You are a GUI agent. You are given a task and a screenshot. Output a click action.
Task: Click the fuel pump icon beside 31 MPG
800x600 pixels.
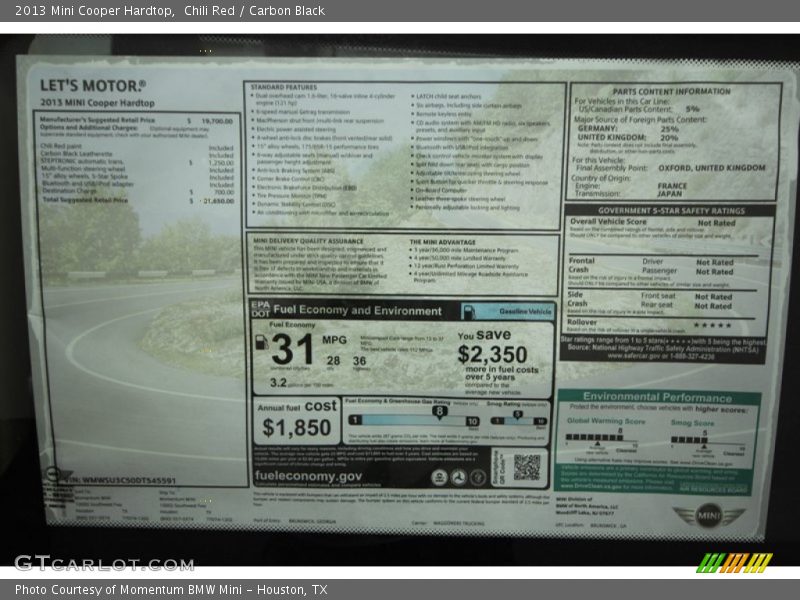(262, 342)
